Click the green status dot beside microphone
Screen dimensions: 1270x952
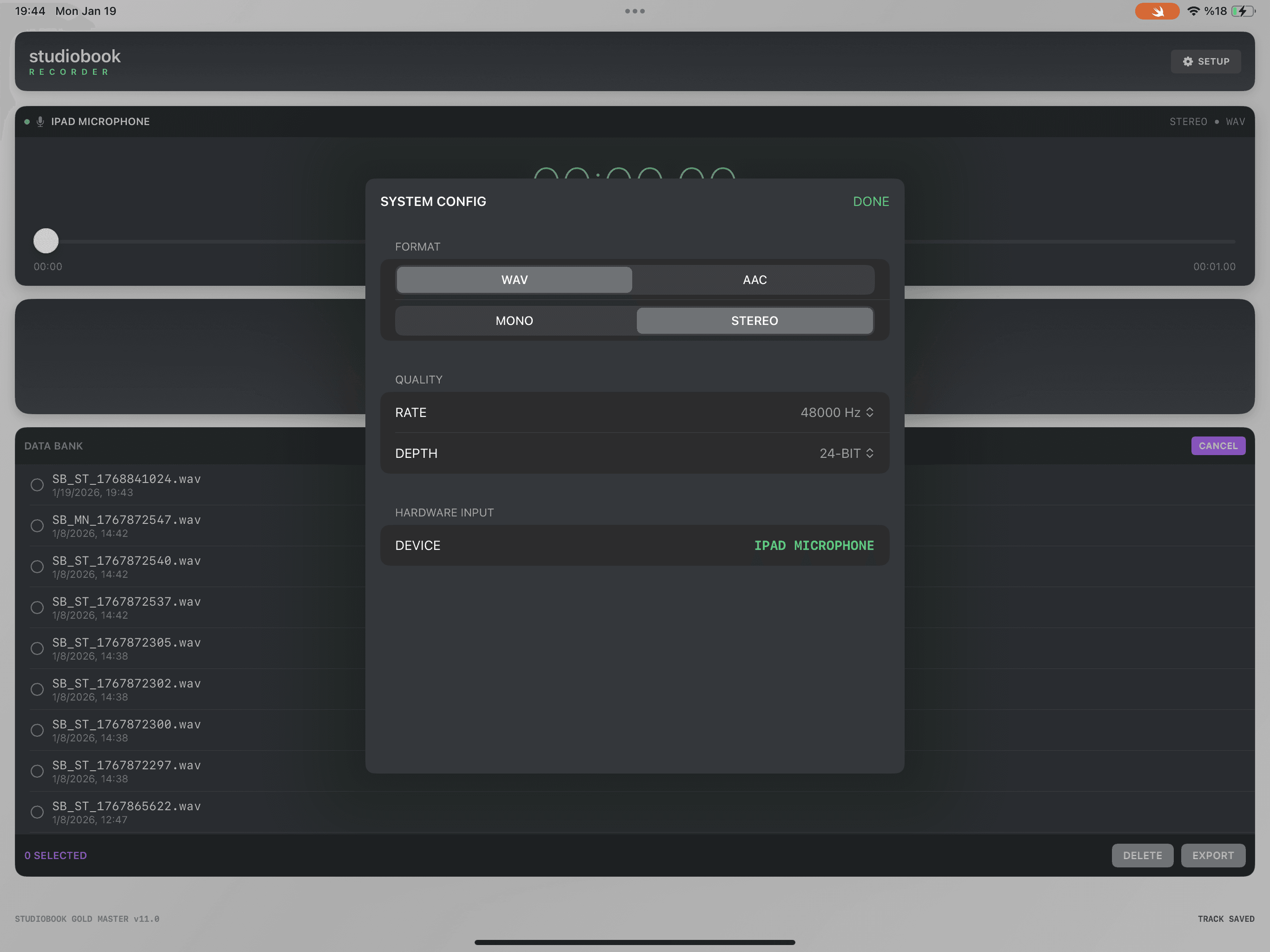coord(27,121)
